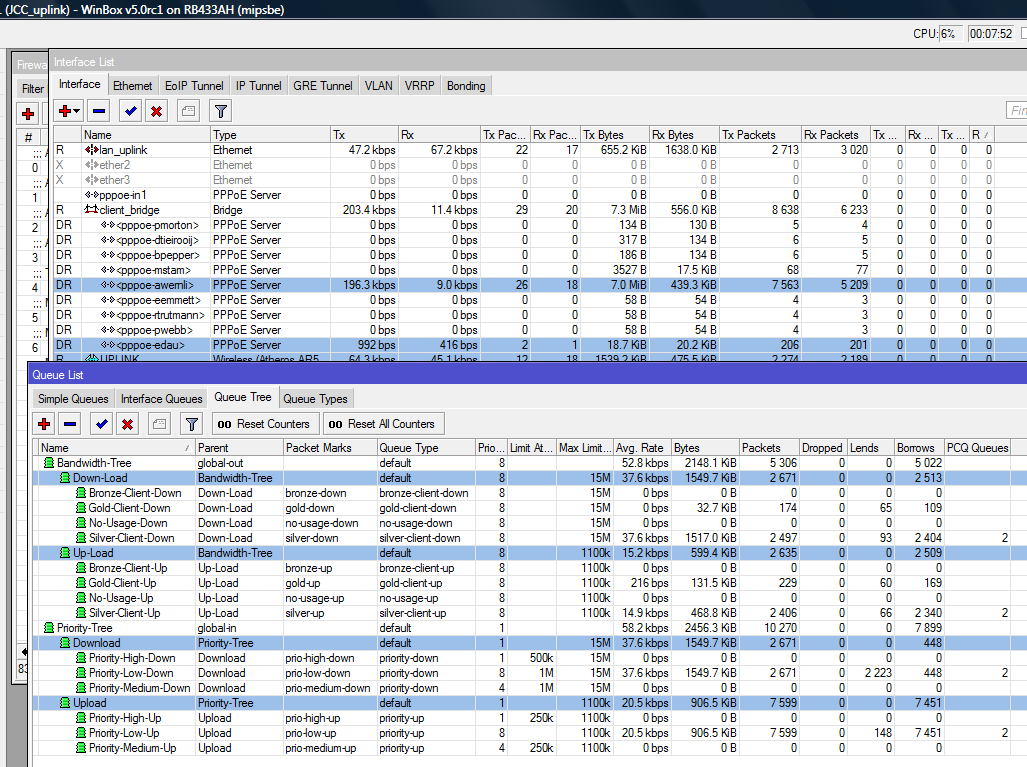Switch to the EoIP Tunnel tab
The image size is (1027, 767).
(194, 86)
